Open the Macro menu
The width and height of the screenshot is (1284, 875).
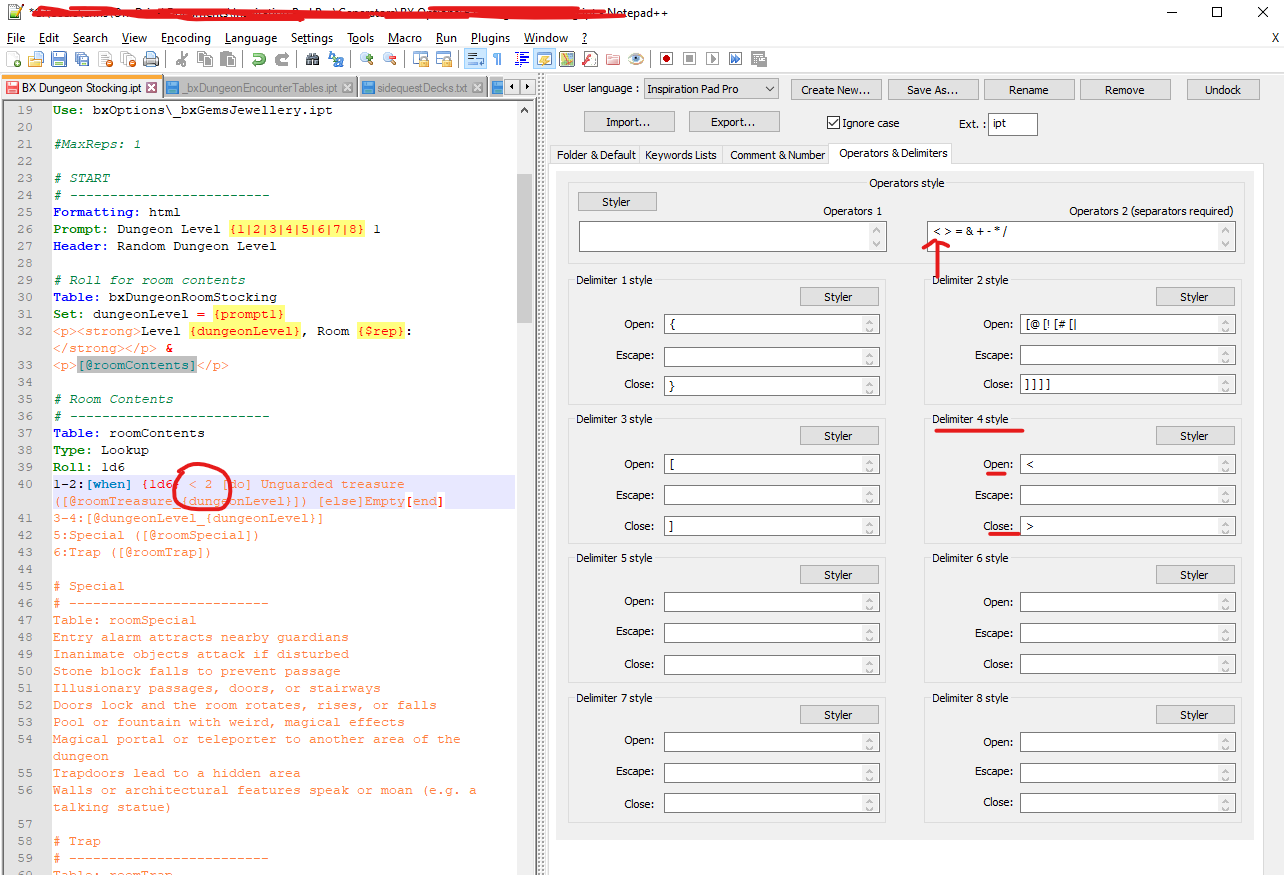405,38
